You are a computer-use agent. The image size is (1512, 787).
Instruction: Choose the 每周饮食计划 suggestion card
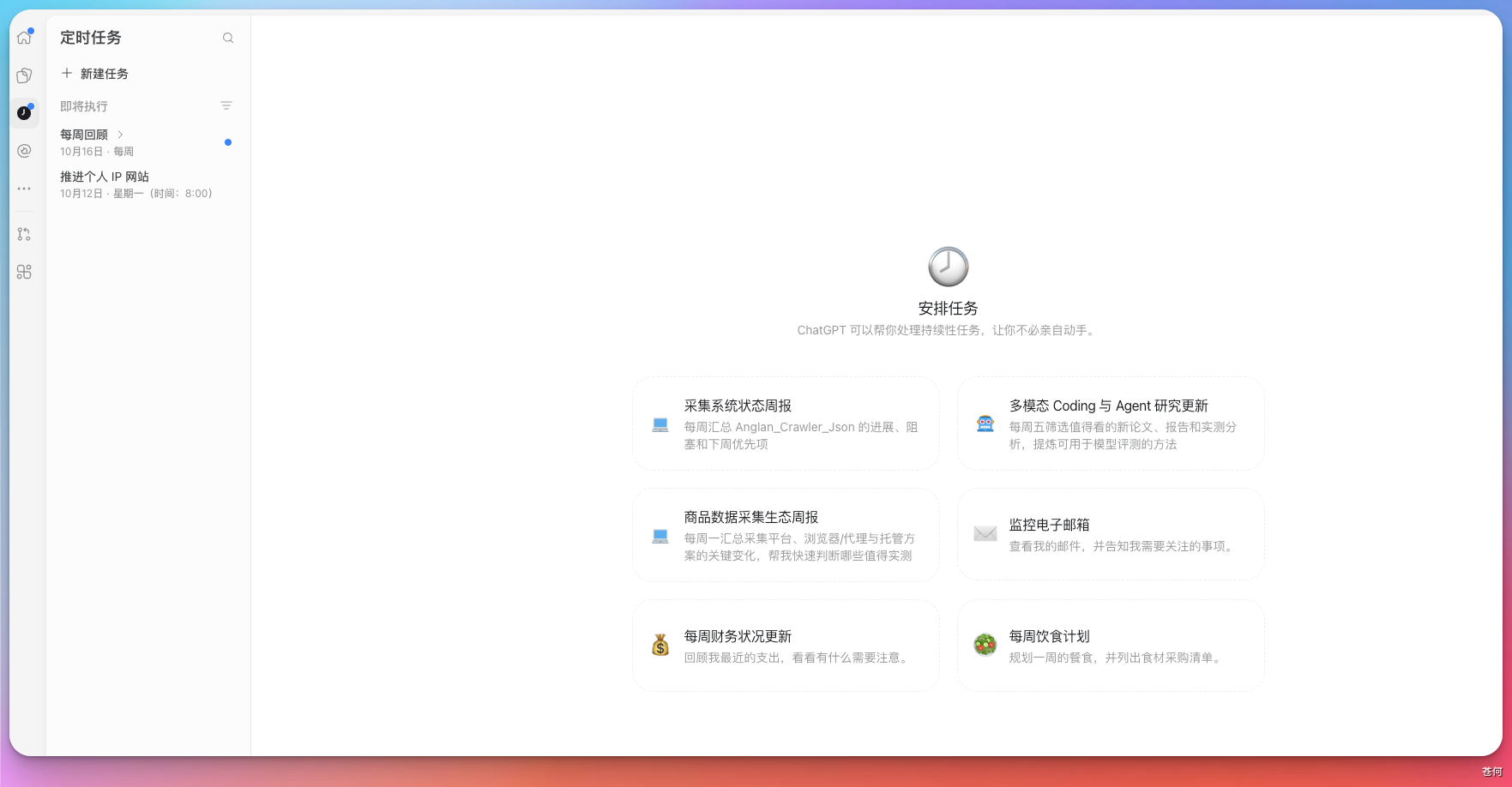pyautogui.click(x=1111, y=646)
